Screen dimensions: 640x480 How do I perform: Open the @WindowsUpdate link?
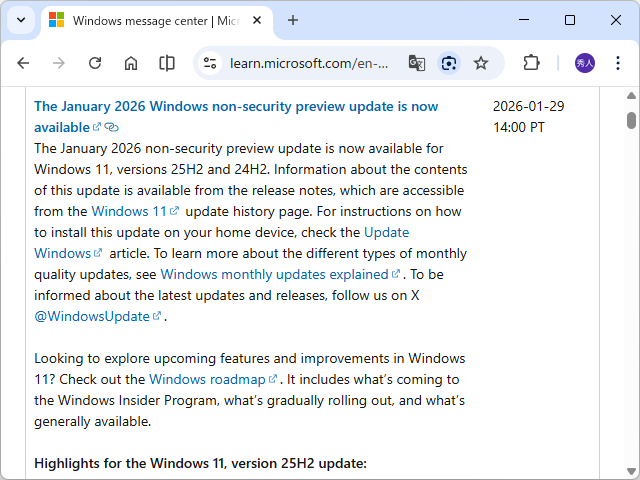(91, 316)
